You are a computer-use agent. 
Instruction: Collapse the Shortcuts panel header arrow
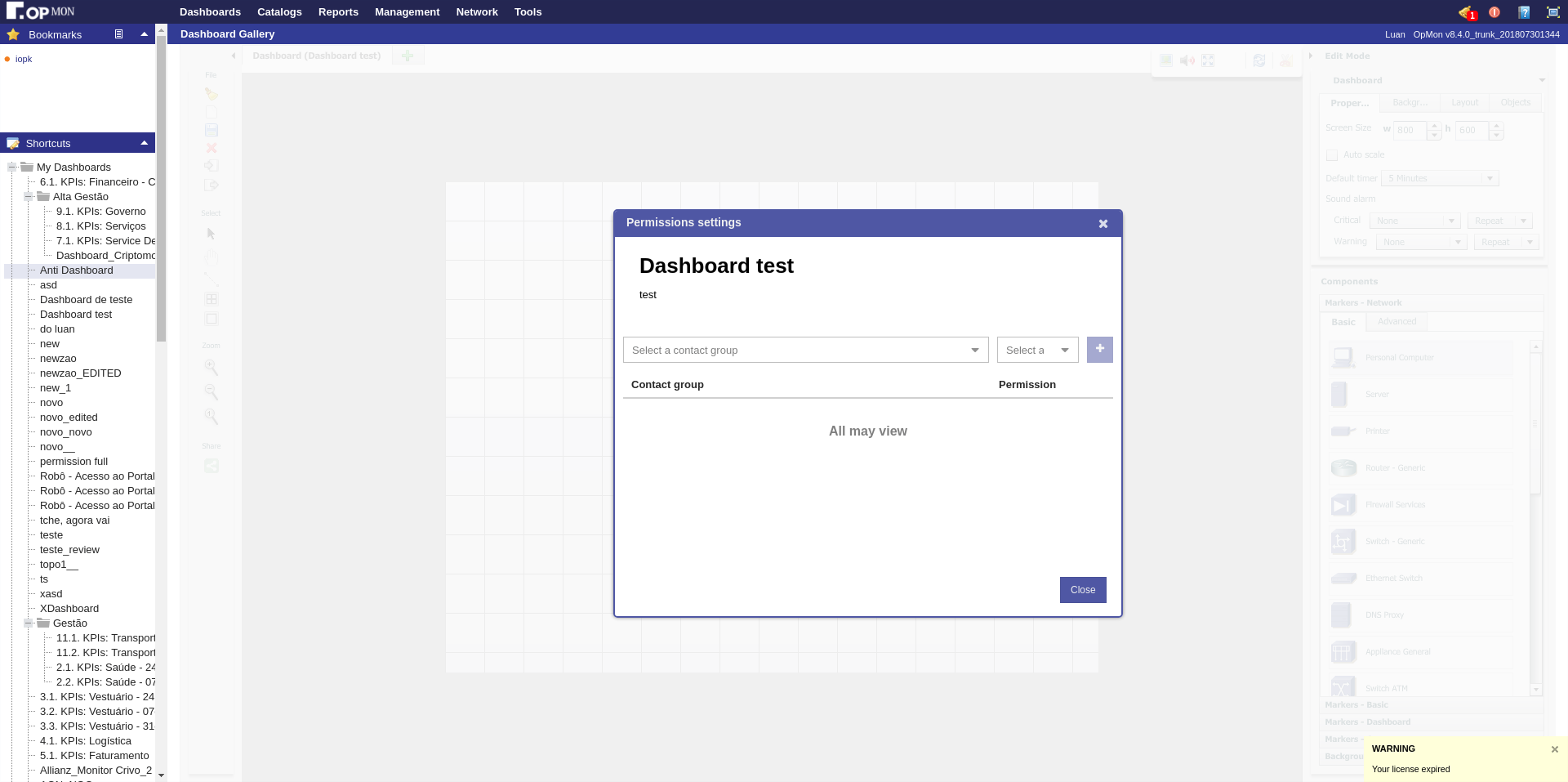[x=144, y=143]
